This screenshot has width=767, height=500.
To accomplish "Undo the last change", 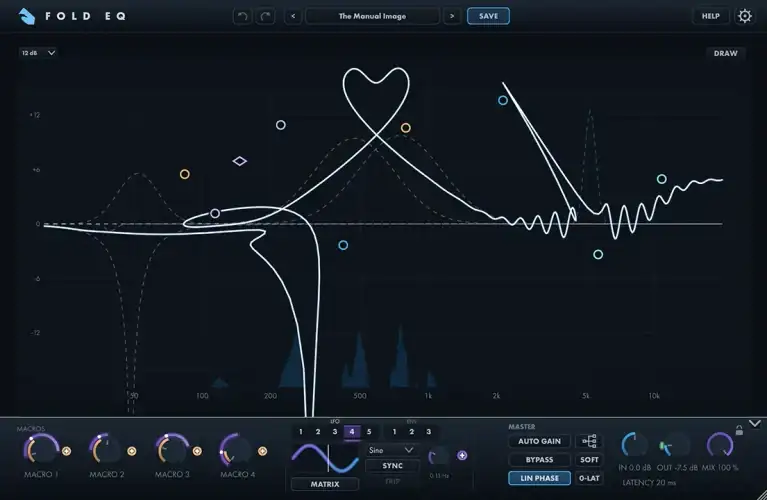I will click(242, 16).
